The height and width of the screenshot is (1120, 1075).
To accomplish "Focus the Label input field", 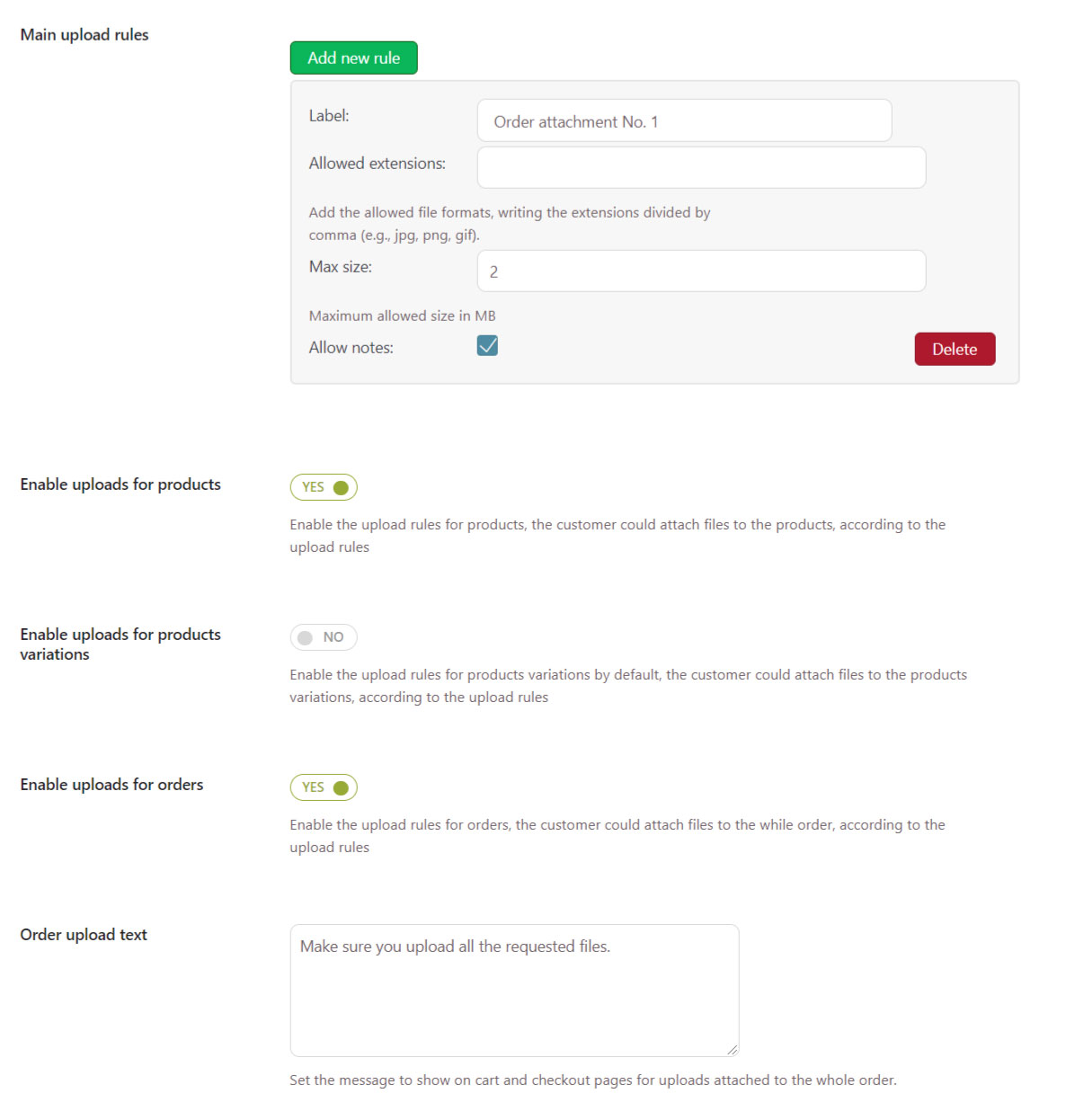I will 684,120.
